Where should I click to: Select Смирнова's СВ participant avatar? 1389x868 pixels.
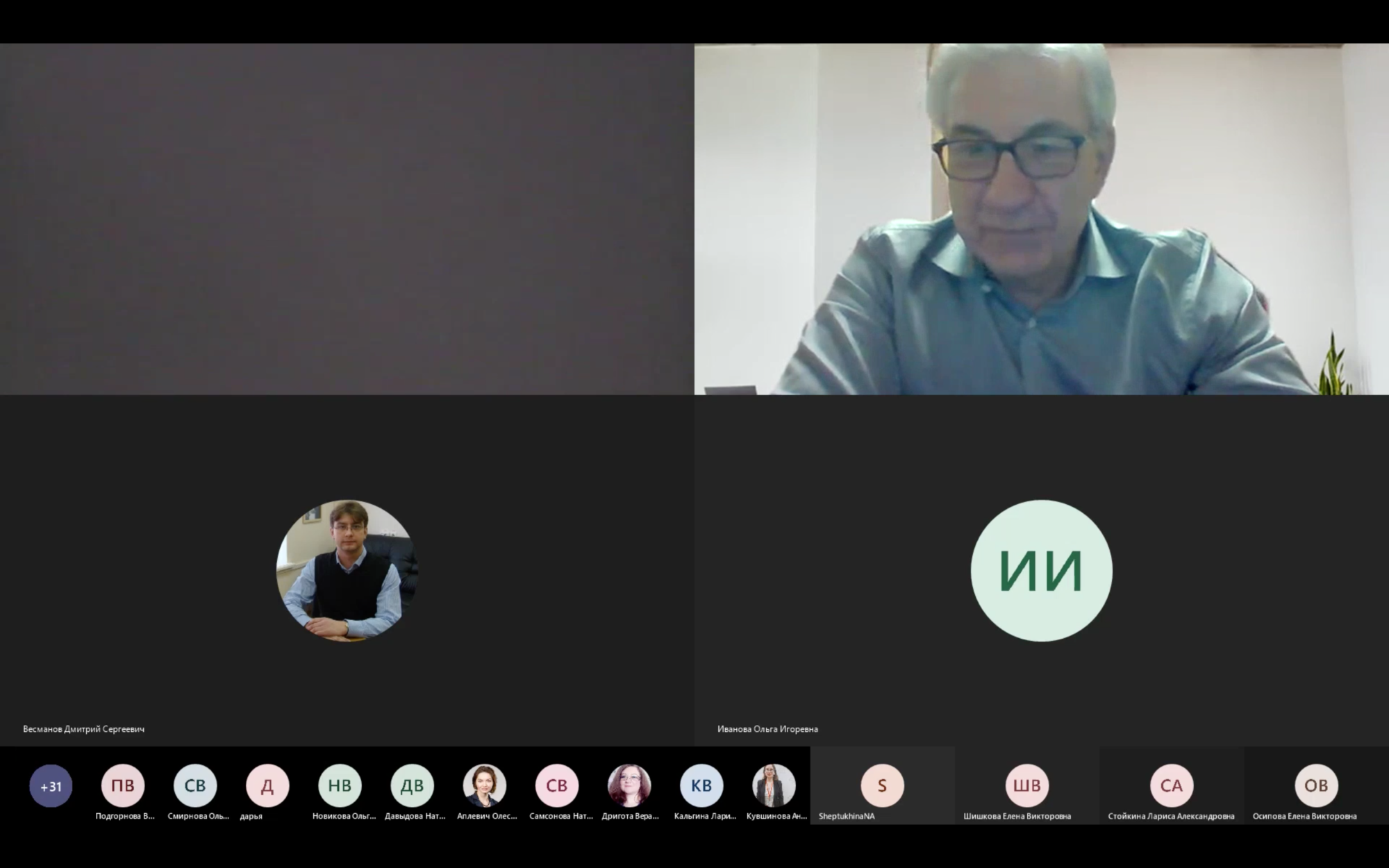pyautogui.click(x=195, y=785)
